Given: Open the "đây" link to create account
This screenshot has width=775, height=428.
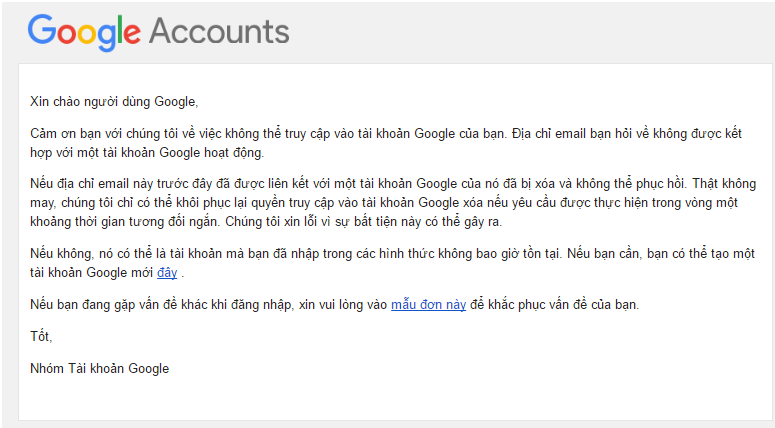Looking at the screenshot, I should [167, 273].
